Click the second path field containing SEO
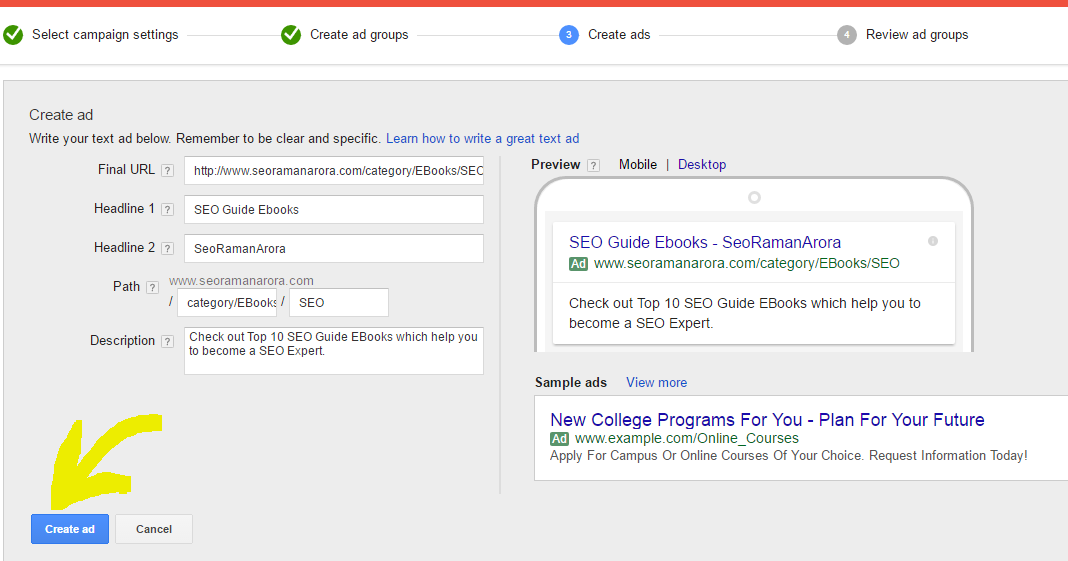This screenshot has height=561, width=1068. [x=339, y=302]
